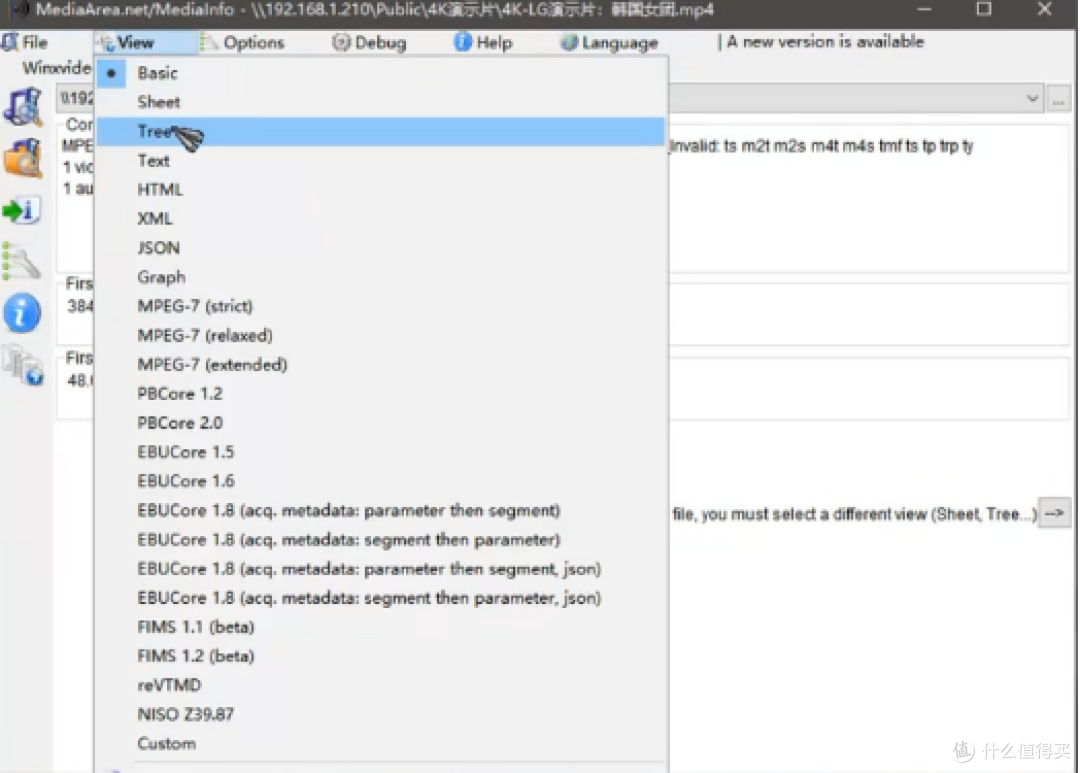Select MPEG-7 (relaxed) output
This screenshot has width=1080, height=773.
(x=380, y=336)
